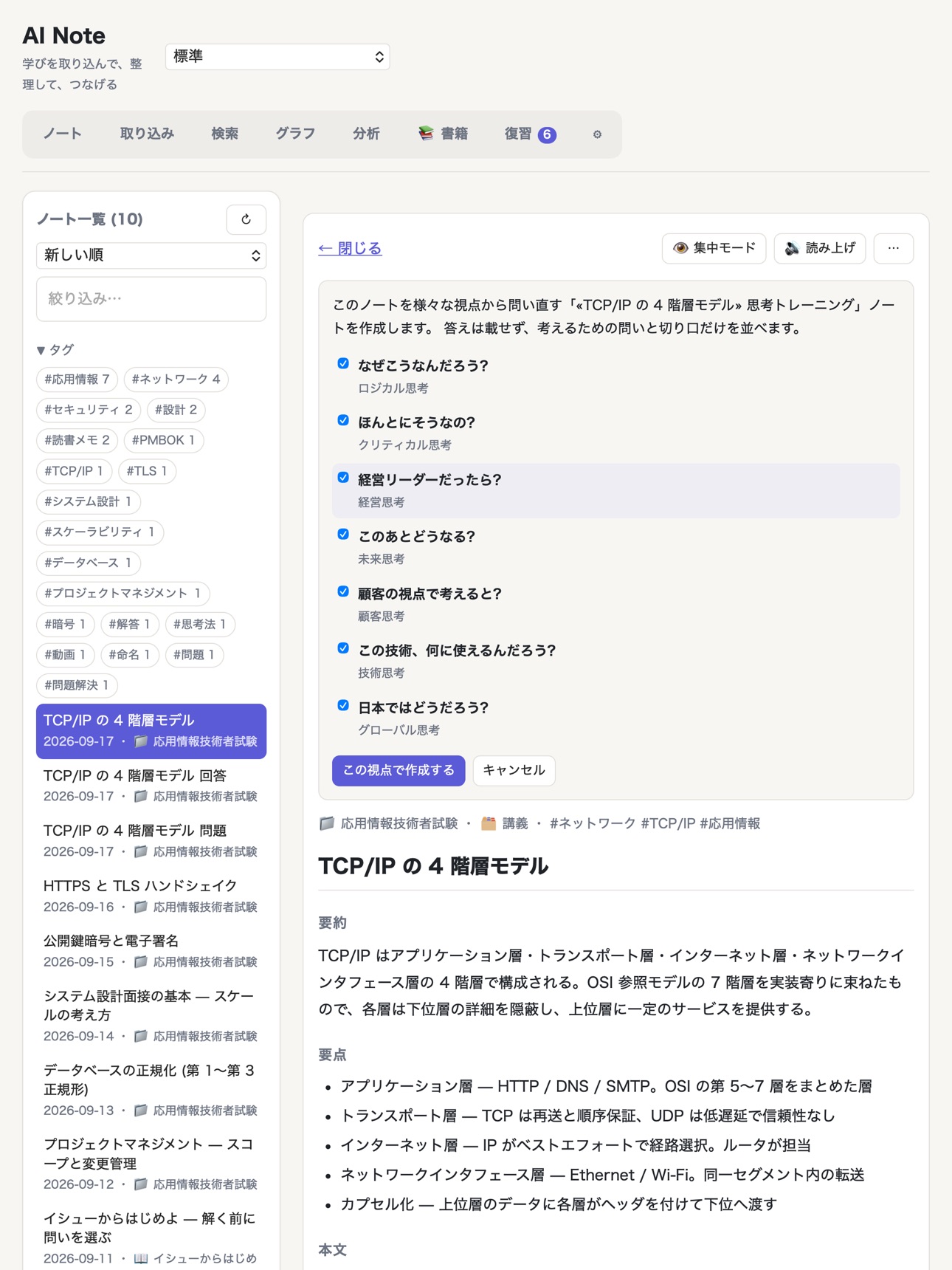The height and width of the screenshot is (1270, 952).
Task: Open the システム設計面接の基本 note
Action: click(x=151, y=1016)
